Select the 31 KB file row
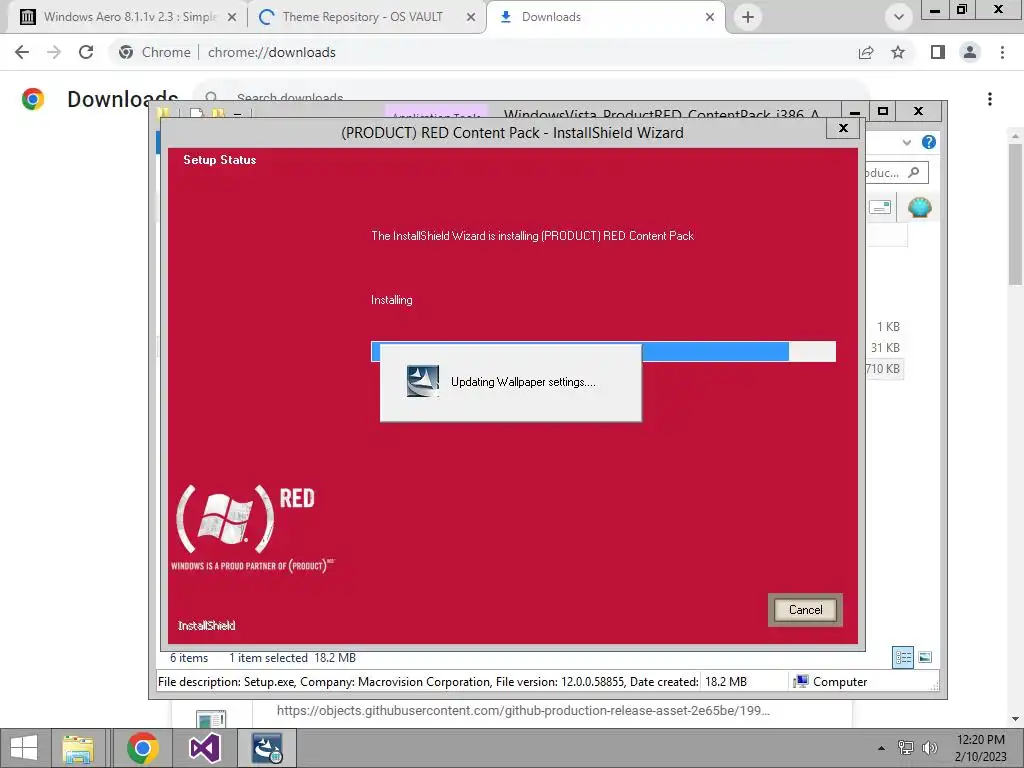This screenshot has height=768, width=1024. point(885,347)
